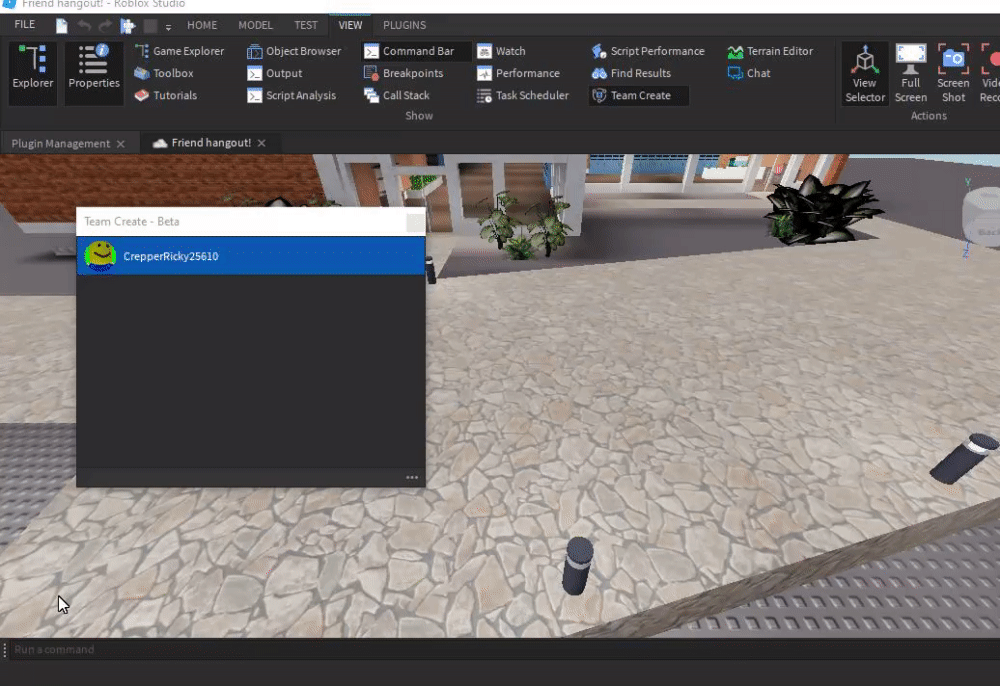Open Task Scheduler

pyautogui.click(x=523, y=96)
